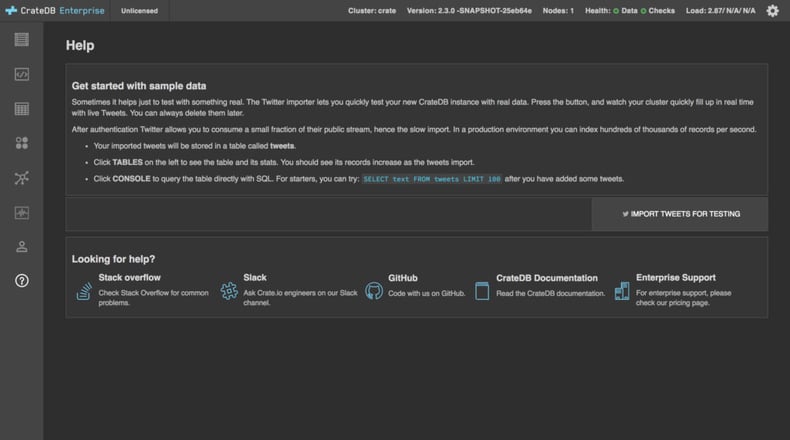The width and height of the screenshot is (790, 440).
Task: Click the bold word tweets in bullet list
Action: tap(283, 146)
